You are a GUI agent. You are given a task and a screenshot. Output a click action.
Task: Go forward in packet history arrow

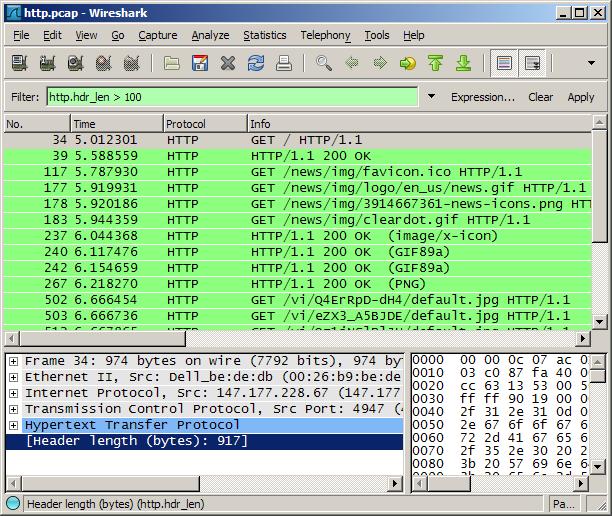point(380,63)
